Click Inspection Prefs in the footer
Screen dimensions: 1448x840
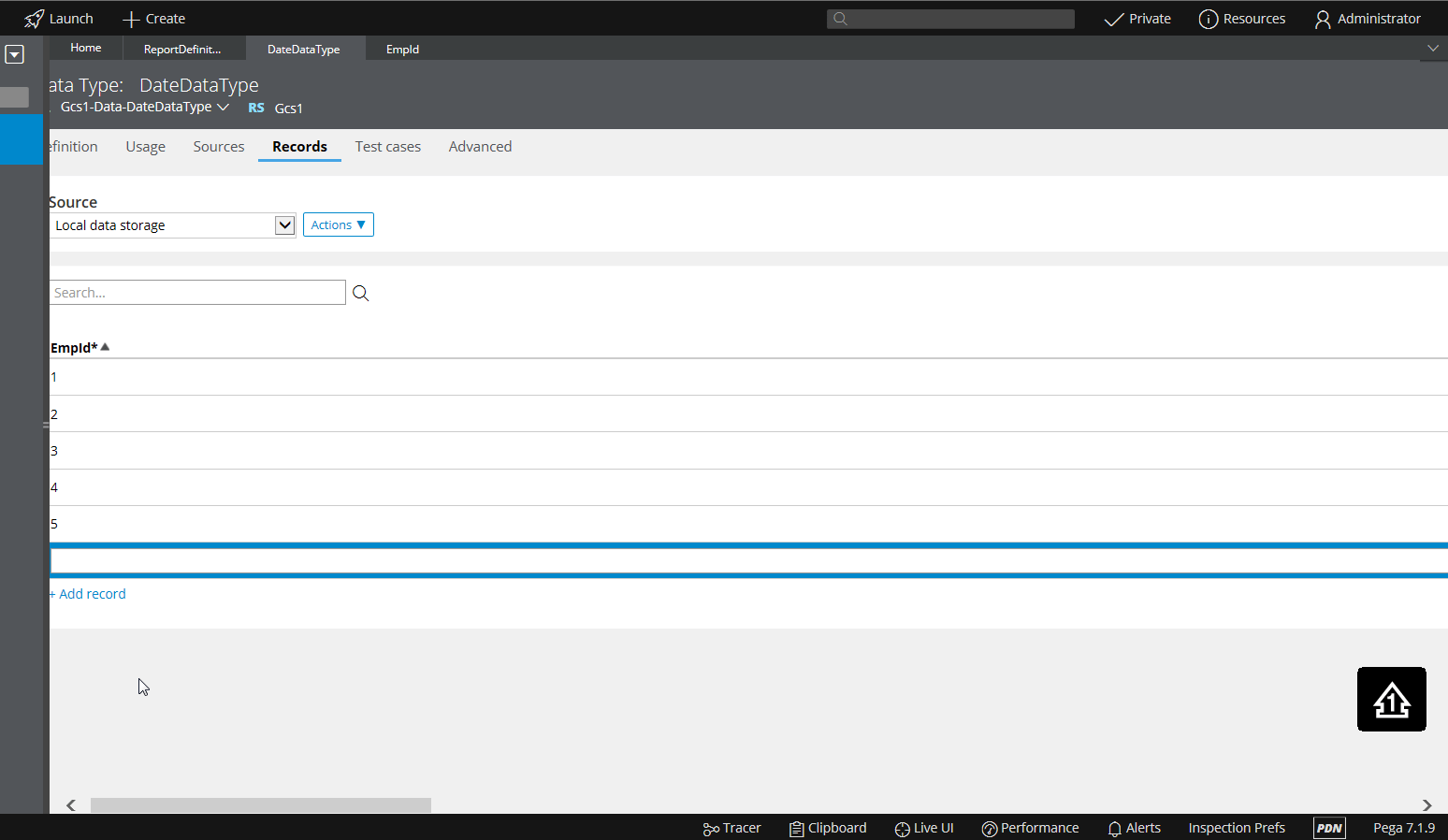point(1237,828)
